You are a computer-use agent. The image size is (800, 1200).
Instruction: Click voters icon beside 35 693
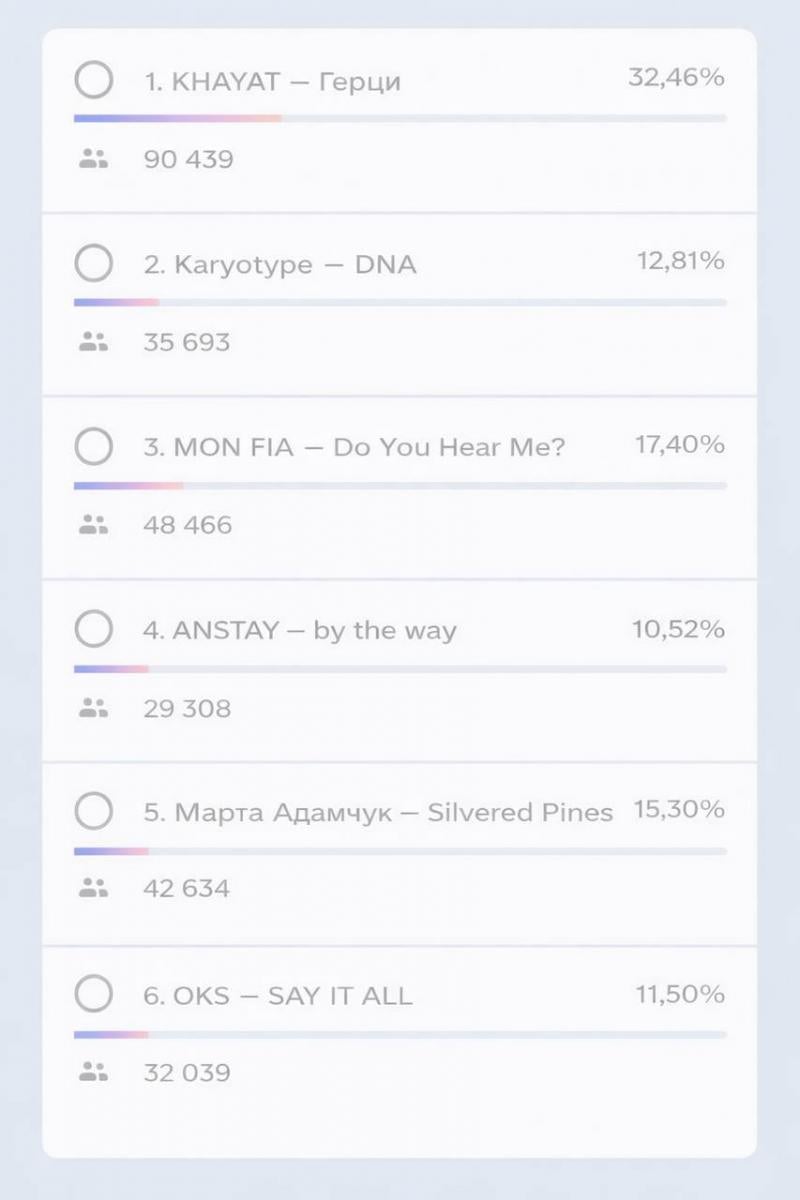pos(93,342)
